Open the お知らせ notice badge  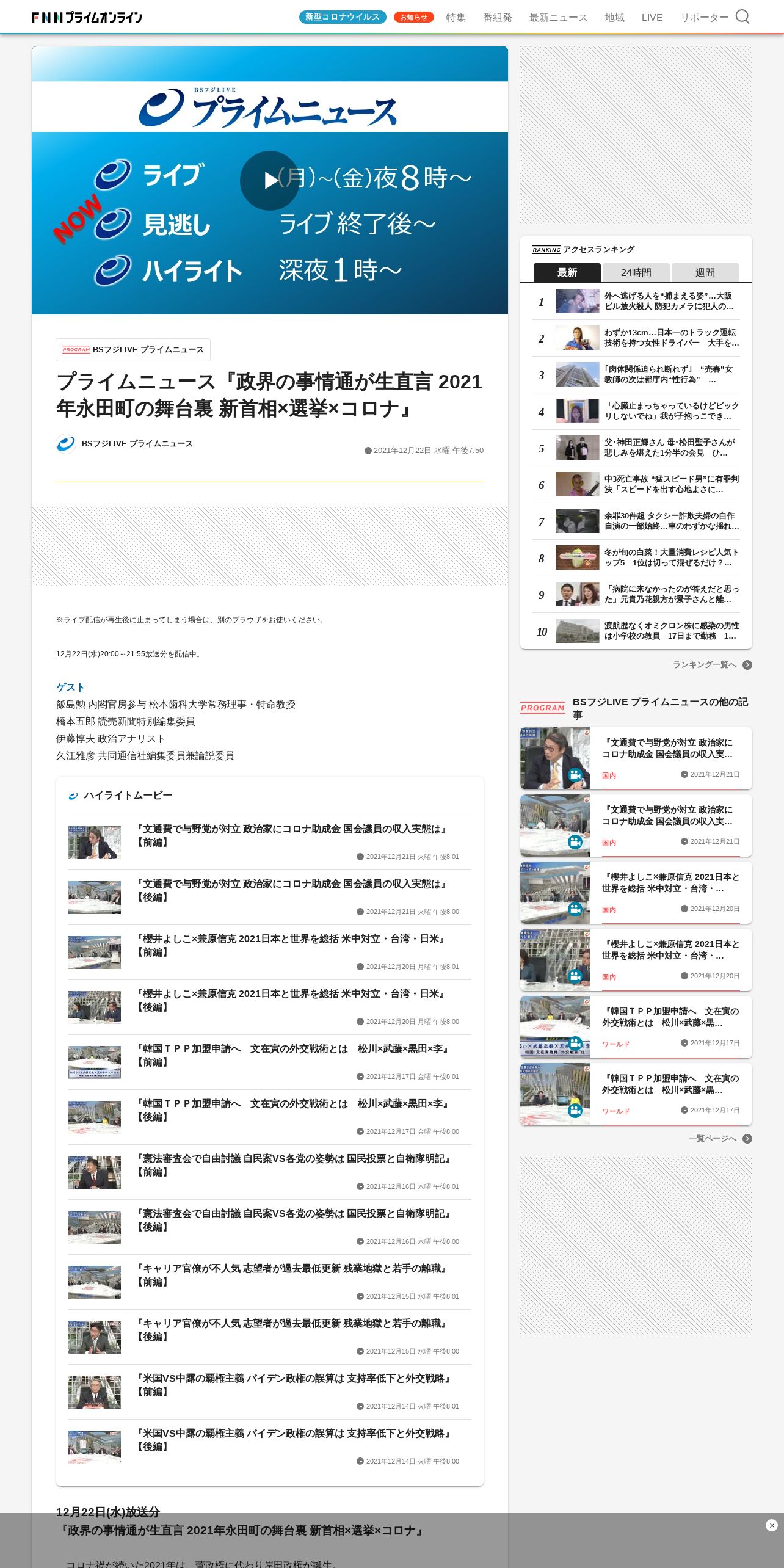(x=413, y=17)
